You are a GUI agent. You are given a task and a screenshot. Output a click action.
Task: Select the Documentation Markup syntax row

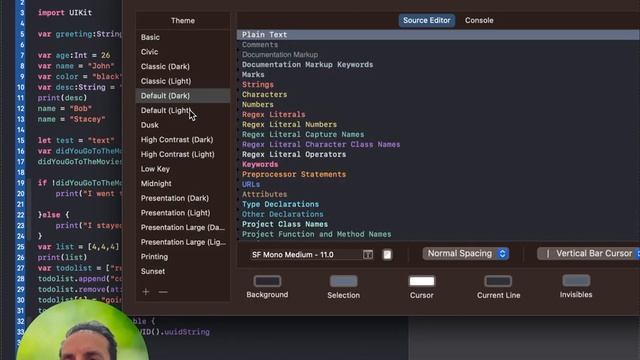(438, 55)
